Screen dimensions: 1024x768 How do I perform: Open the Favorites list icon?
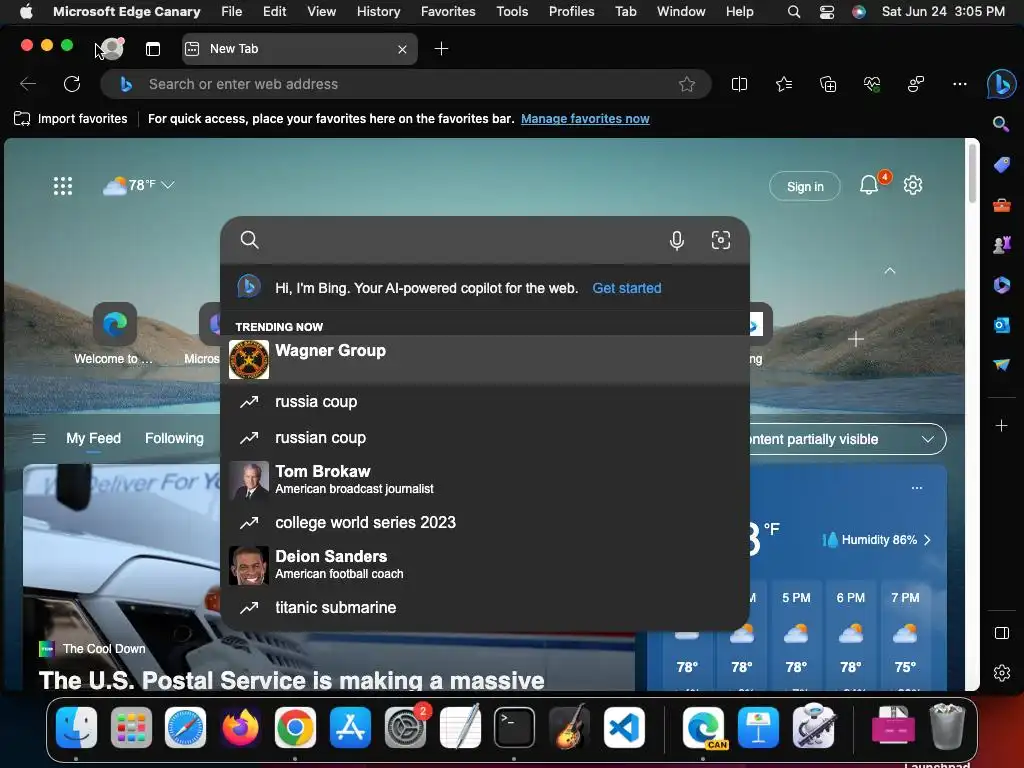(784, 84)
